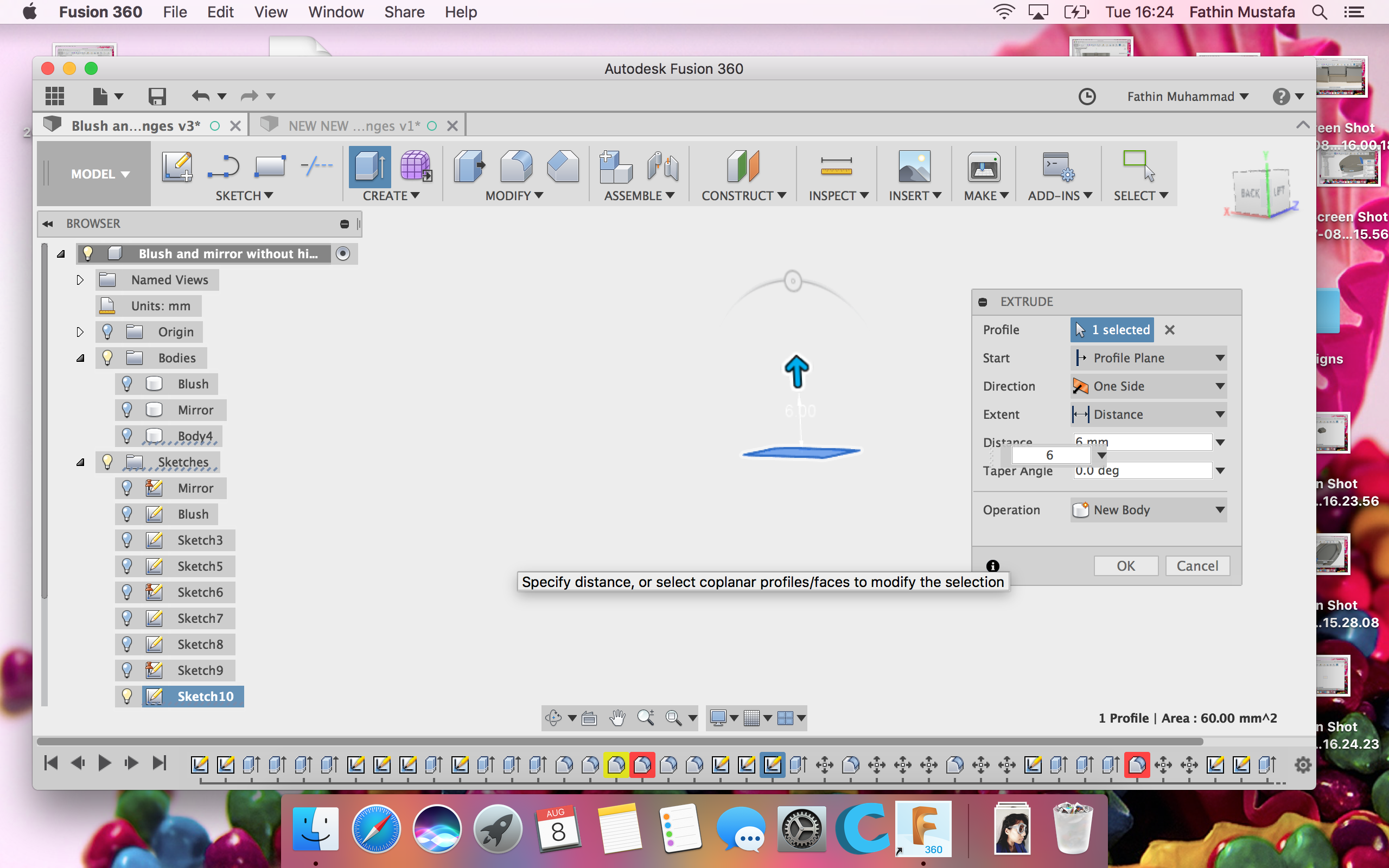
Task: Toggle visibility of Origin folder
Action: (x=107, y=331)
